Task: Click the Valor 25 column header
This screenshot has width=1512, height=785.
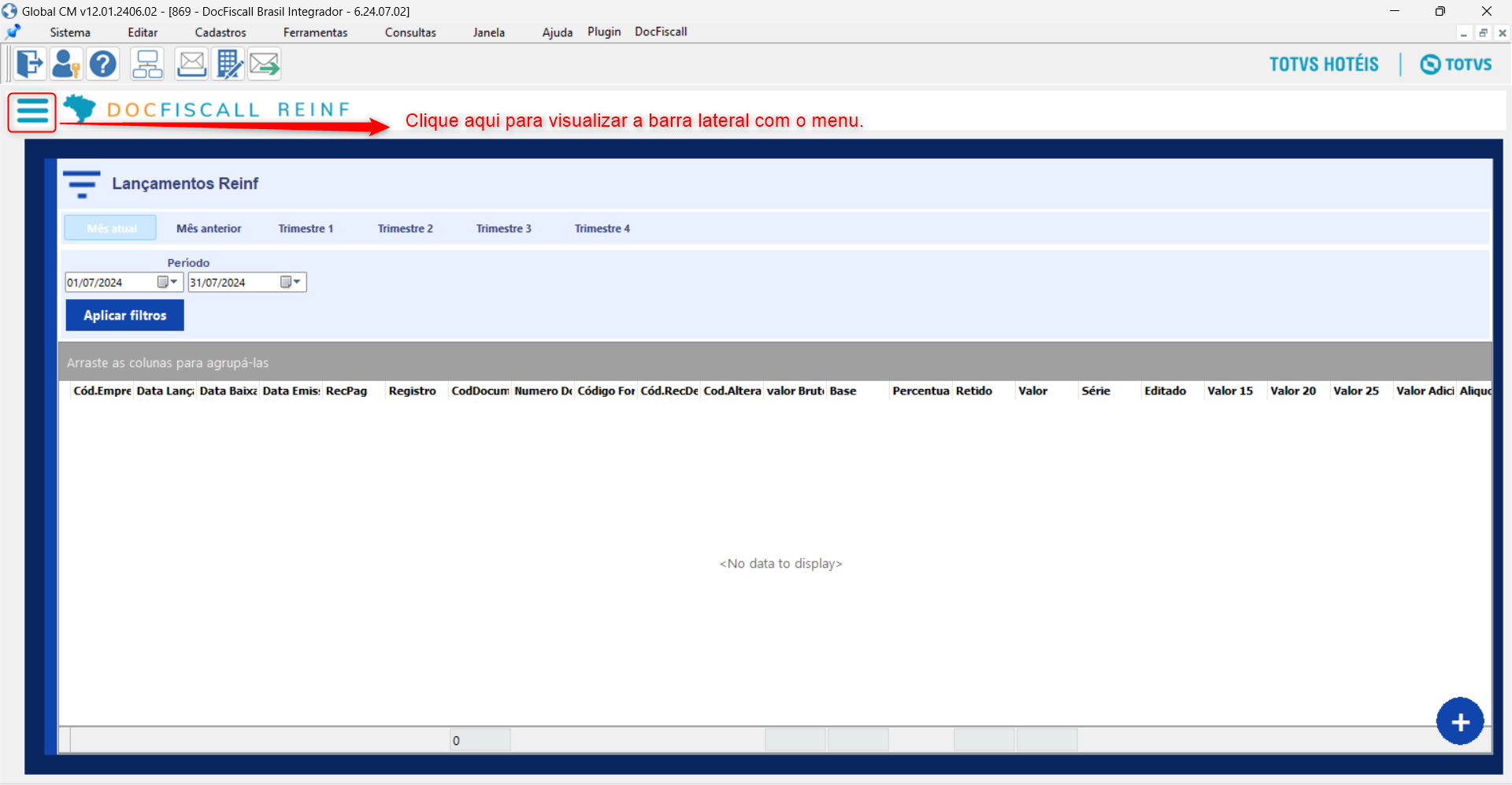Action: (x=1362, y=391)
